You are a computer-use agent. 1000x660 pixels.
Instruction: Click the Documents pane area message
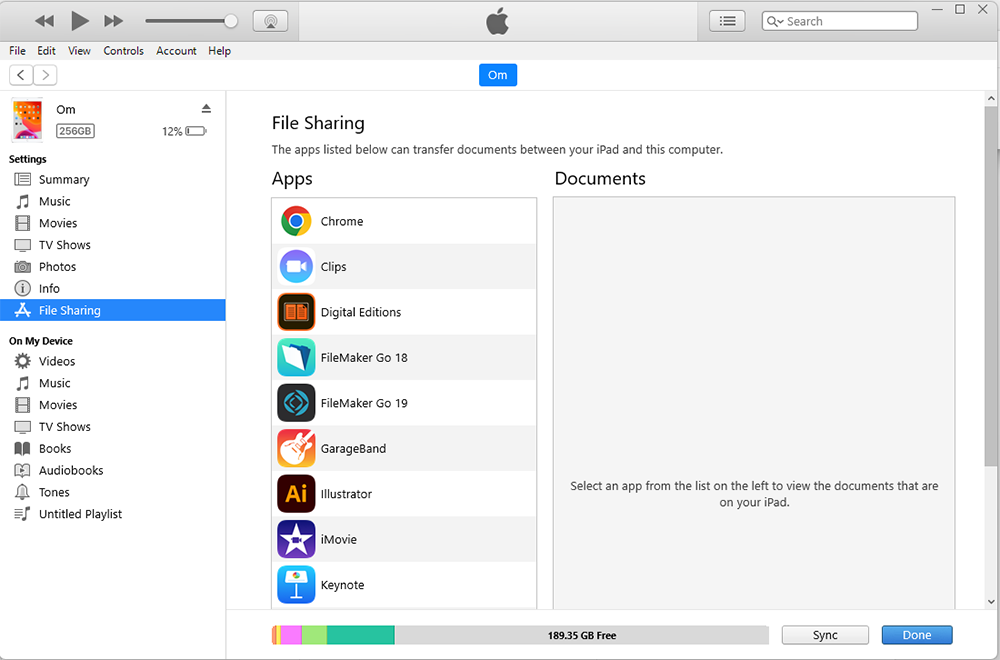pos(754,494)
